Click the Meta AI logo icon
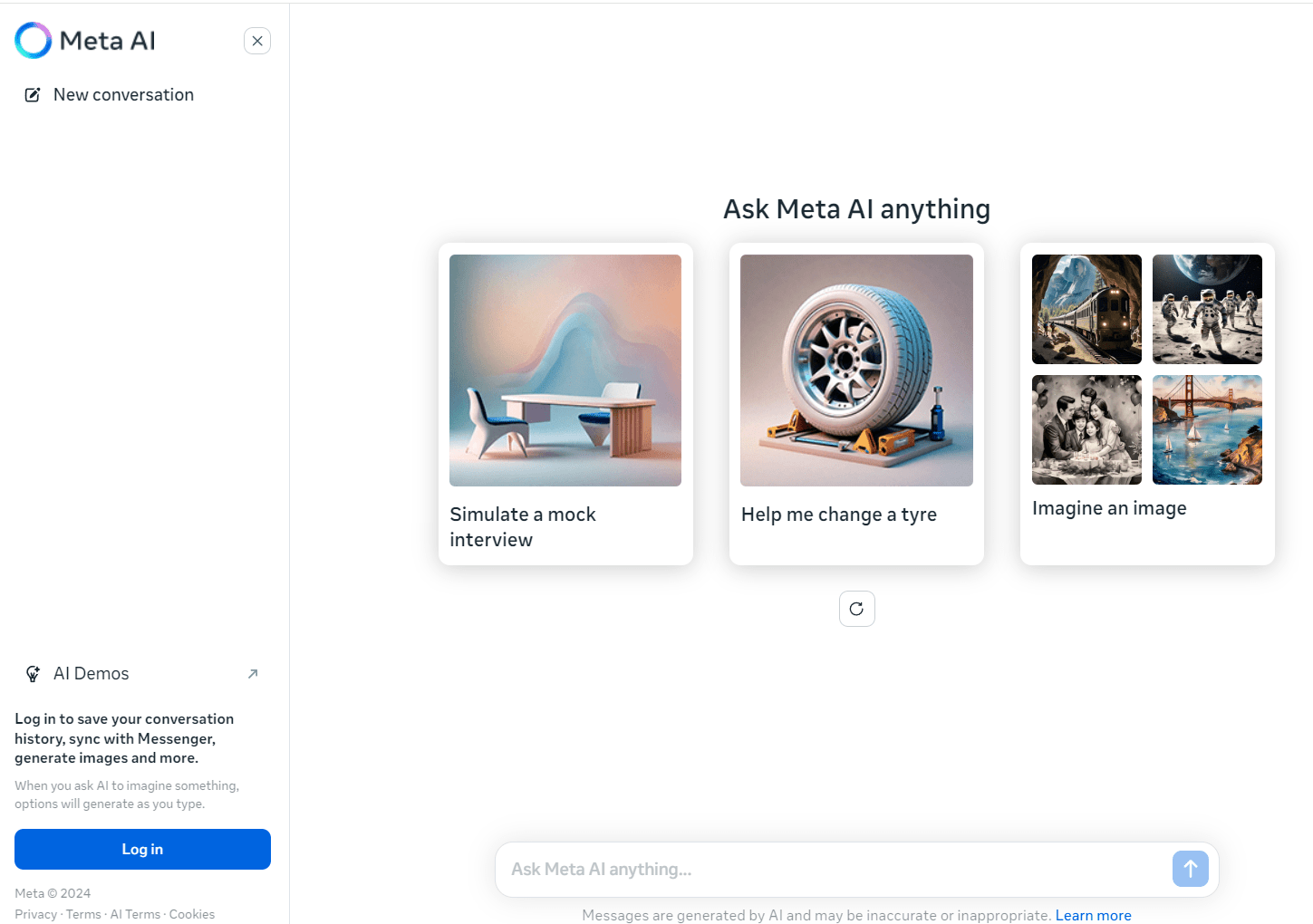This screenshot has height=924, width=1313. pyautogui.click(x=33, y=40)
